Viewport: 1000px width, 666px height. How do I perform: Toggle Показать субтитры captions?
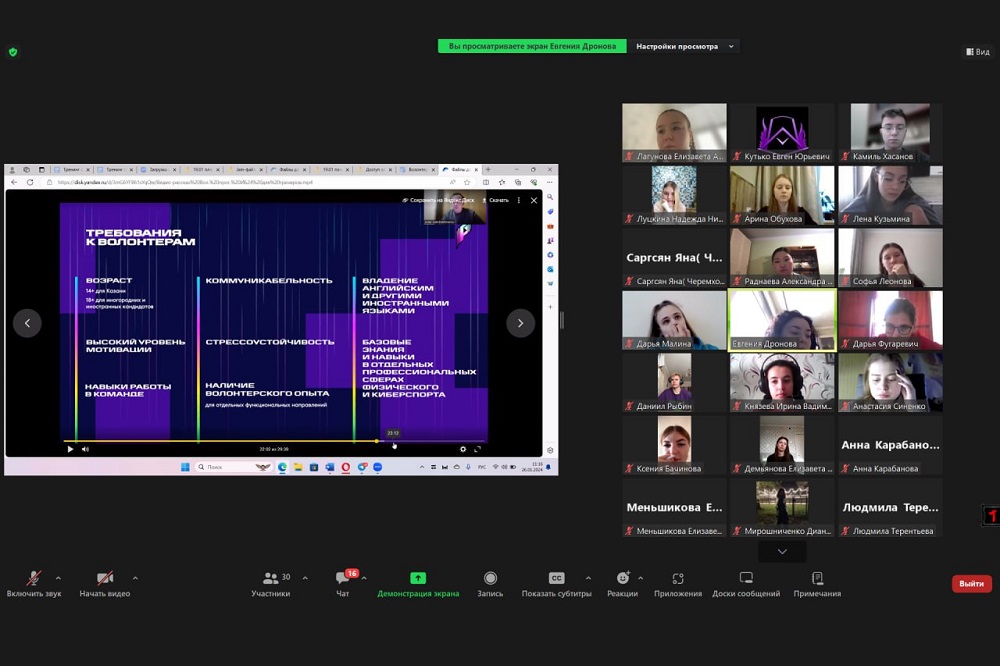point(556,583)
